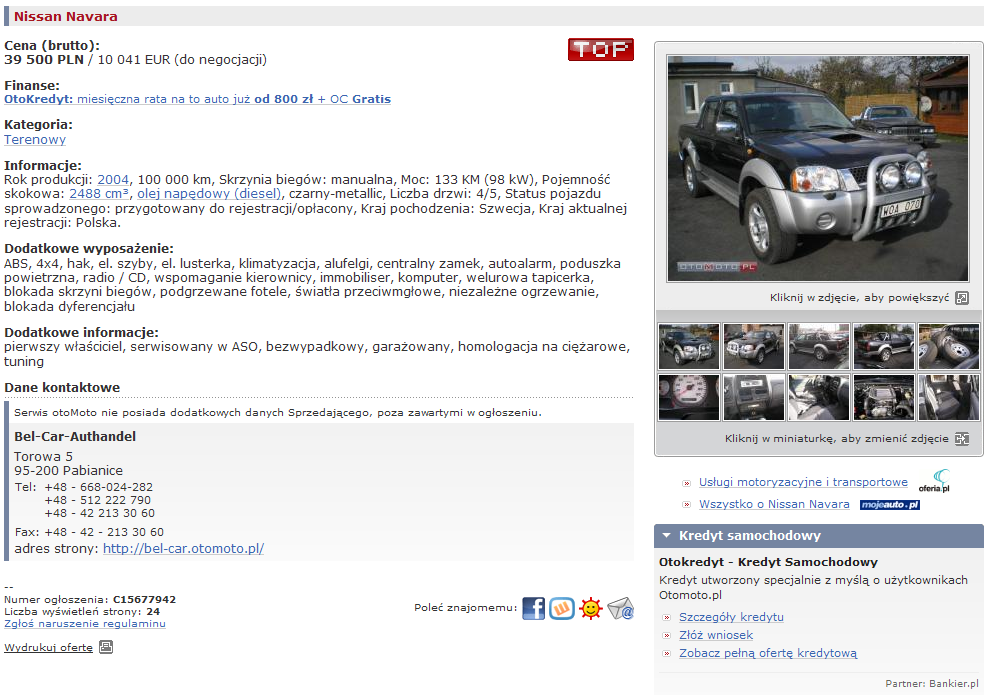This screenshot has height=697, width=988.
Task: Click the Dane kontaktowe heading
Action: 62,387
